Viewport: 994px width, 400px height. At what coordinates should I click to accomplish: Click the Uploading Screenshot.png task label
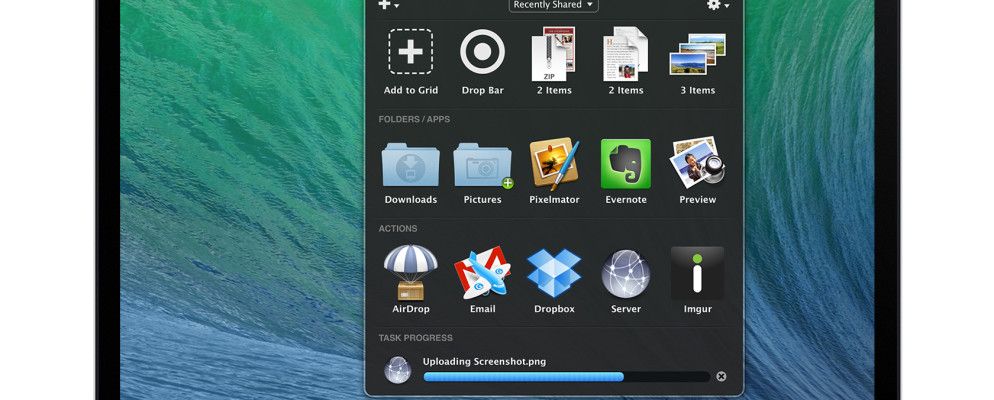(484, 361)
